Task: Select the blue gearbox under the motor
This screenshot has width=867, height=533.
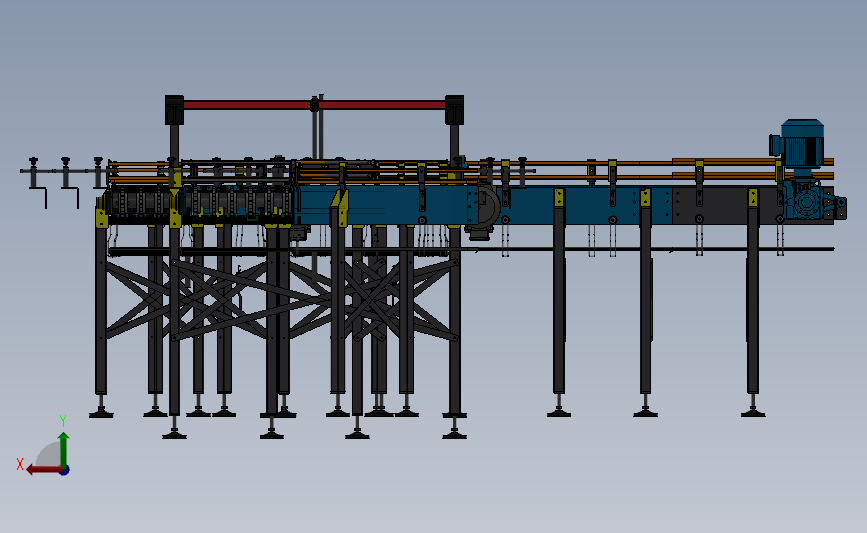Action: pyautogui.click(x=805, y=200)
